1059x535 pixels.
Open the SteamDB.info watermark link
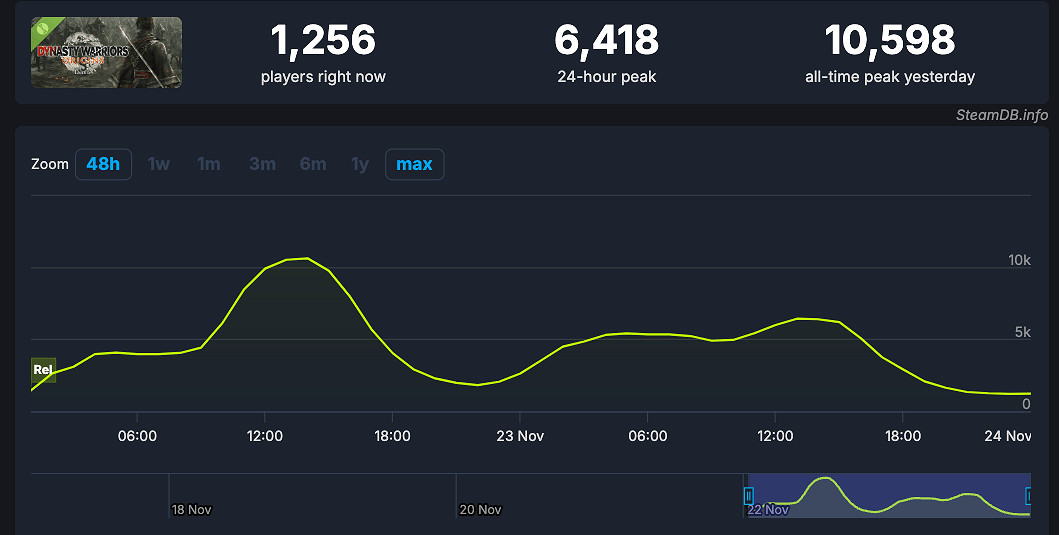1001,115
